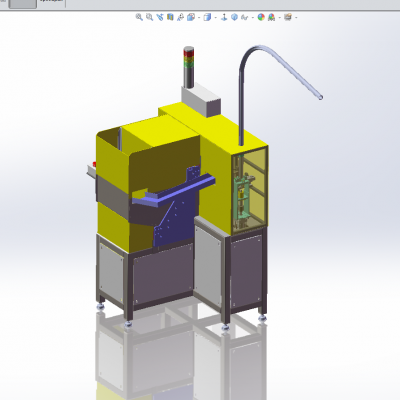Click the Zoom to Fit magnifier icon
Image resolution: width=400 pixels, height=400 pixels.
pyautogui.click(x=139, y=17)
